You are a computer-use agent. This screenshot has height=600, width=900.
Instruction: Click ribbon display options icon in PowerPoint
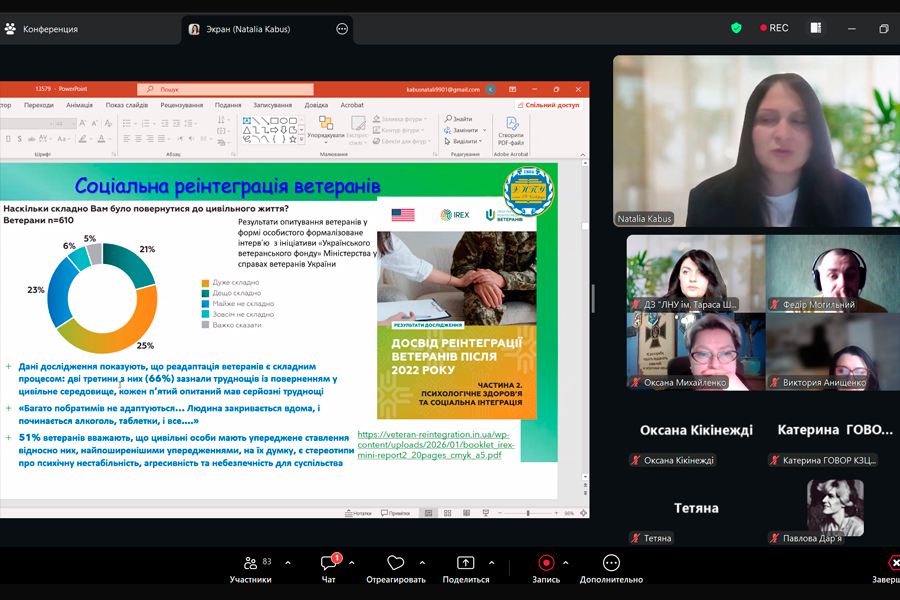[x=513, y=90]
